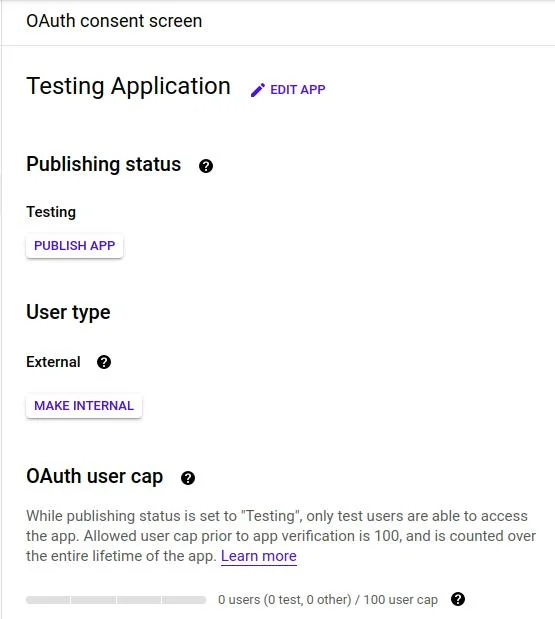Viewport: 555px width, 619px height.
Task: Click the OAuth user cap progress bar
Action: [x=116, y=600]
